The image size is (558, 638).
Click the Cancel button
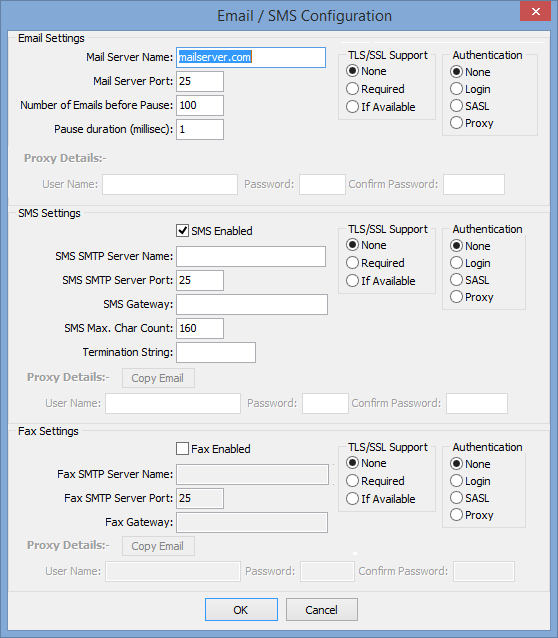(322, 610)
